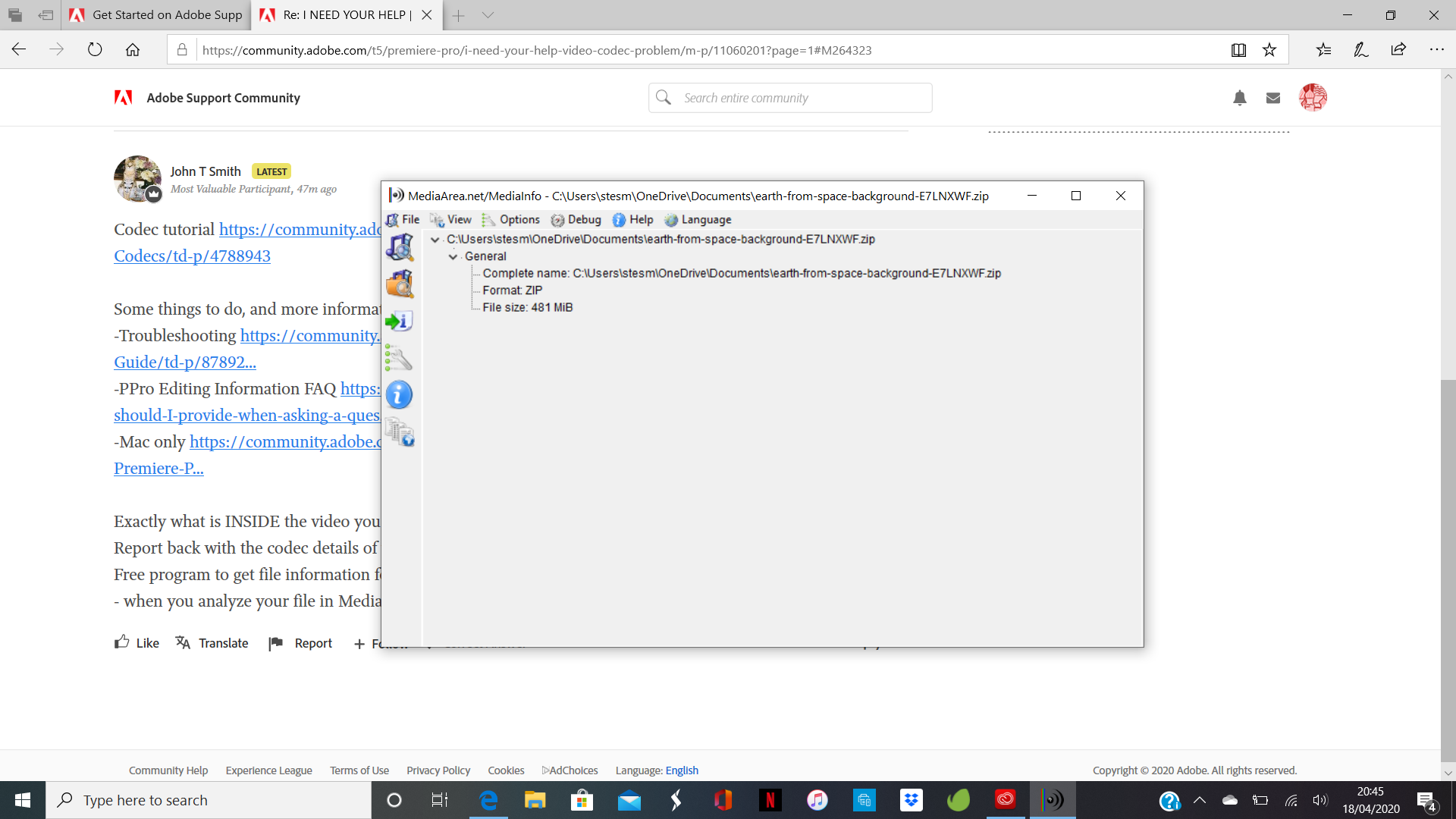Open MediaInfo preferences with the wrench icon
The height and width of the screenshot is (819, 1456).
point(400,358)
